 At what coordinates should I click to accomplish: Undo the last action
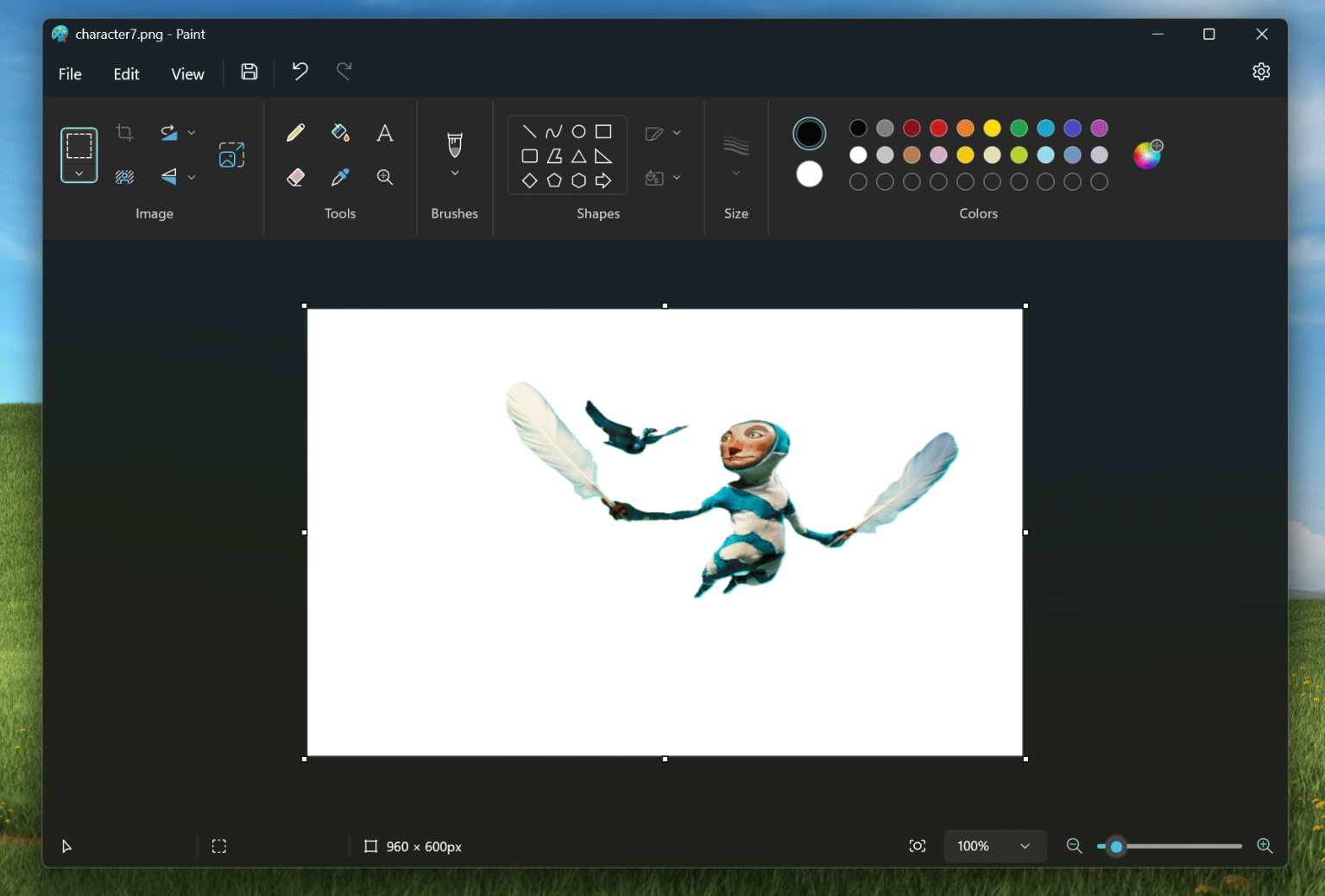[x=299, y=72]
